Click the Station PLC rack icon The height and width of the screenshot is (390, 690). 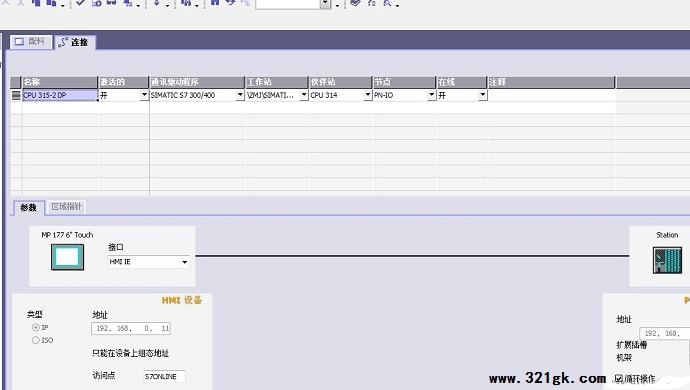coord(667,260)
